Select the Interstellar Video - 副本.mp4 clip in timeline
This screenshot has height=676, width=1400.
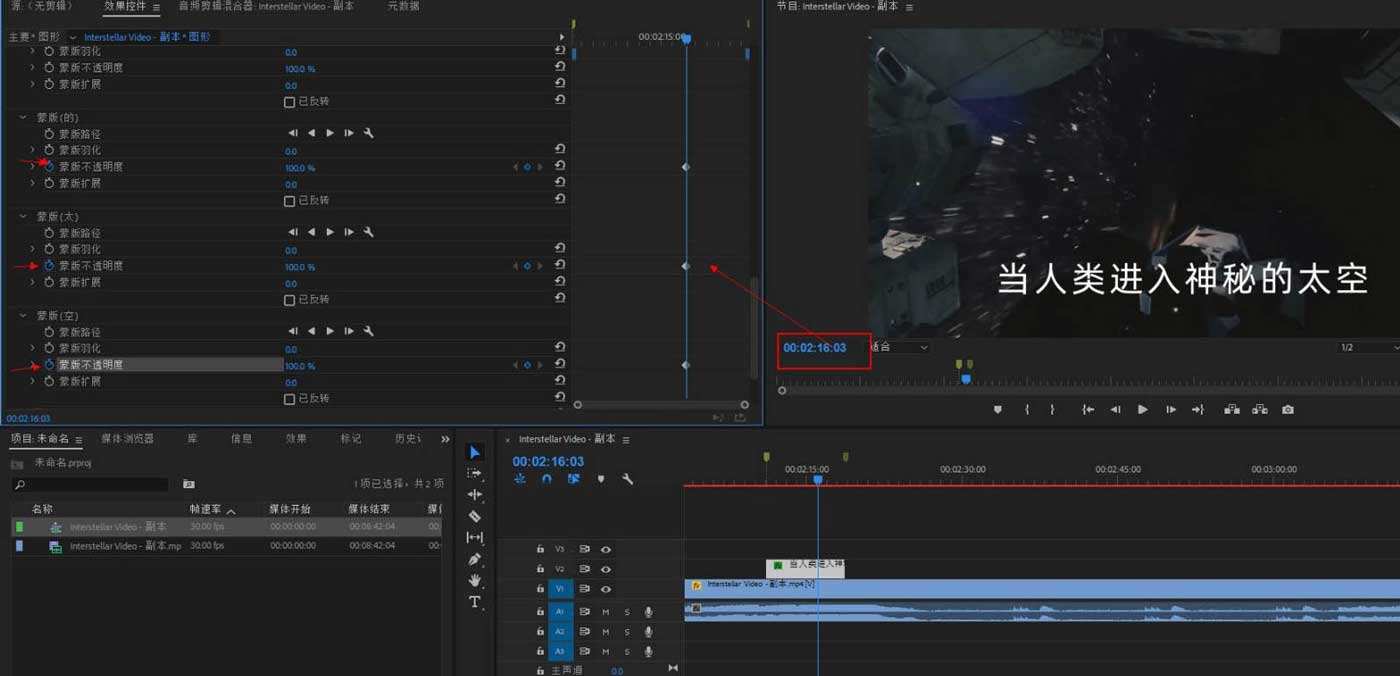[1042, 588]
